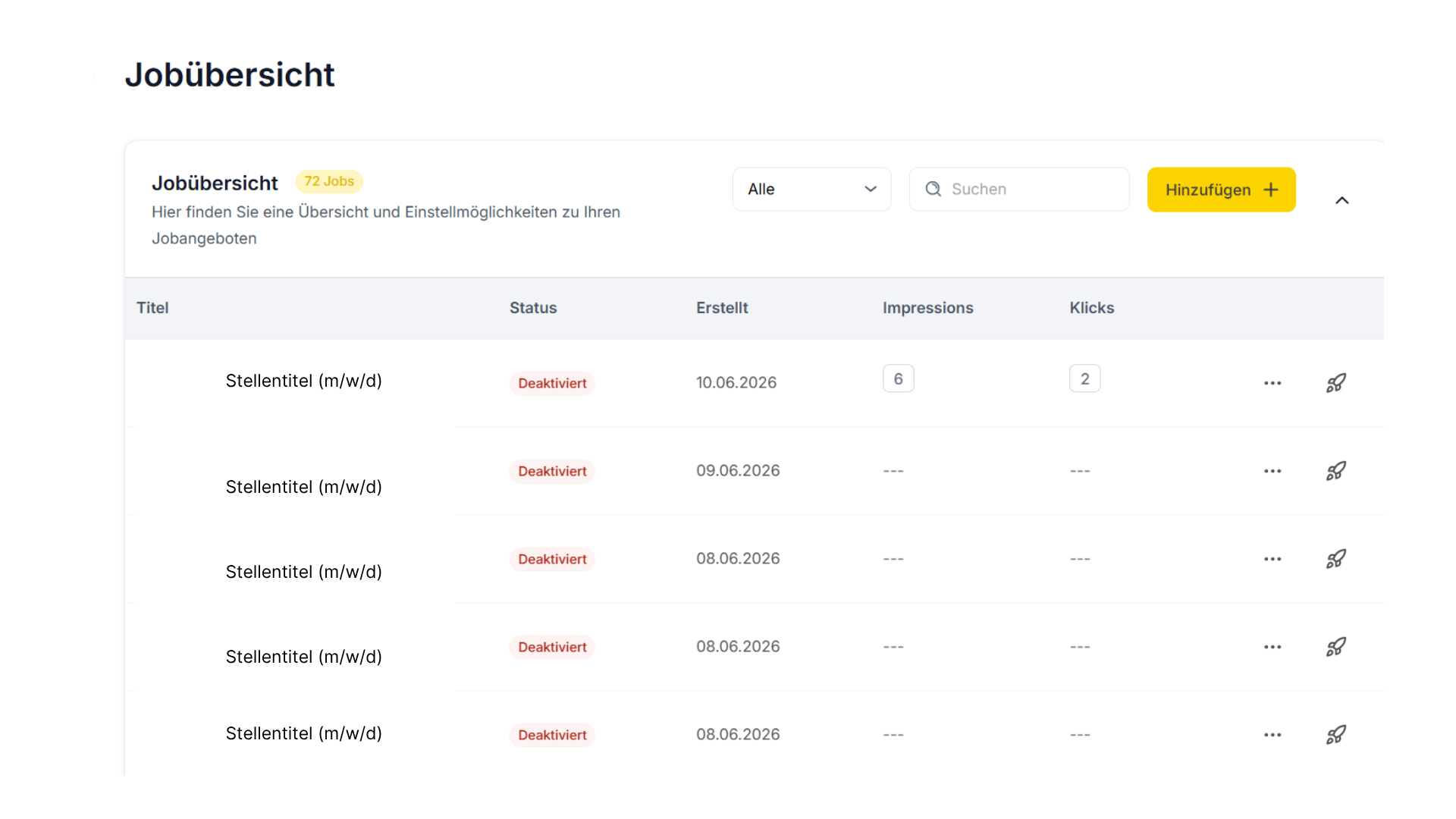Click the Deaktiviert status in the 09.06.2026 row
The height and width of the screenshot is (819, 1456).
click(552, 471)
